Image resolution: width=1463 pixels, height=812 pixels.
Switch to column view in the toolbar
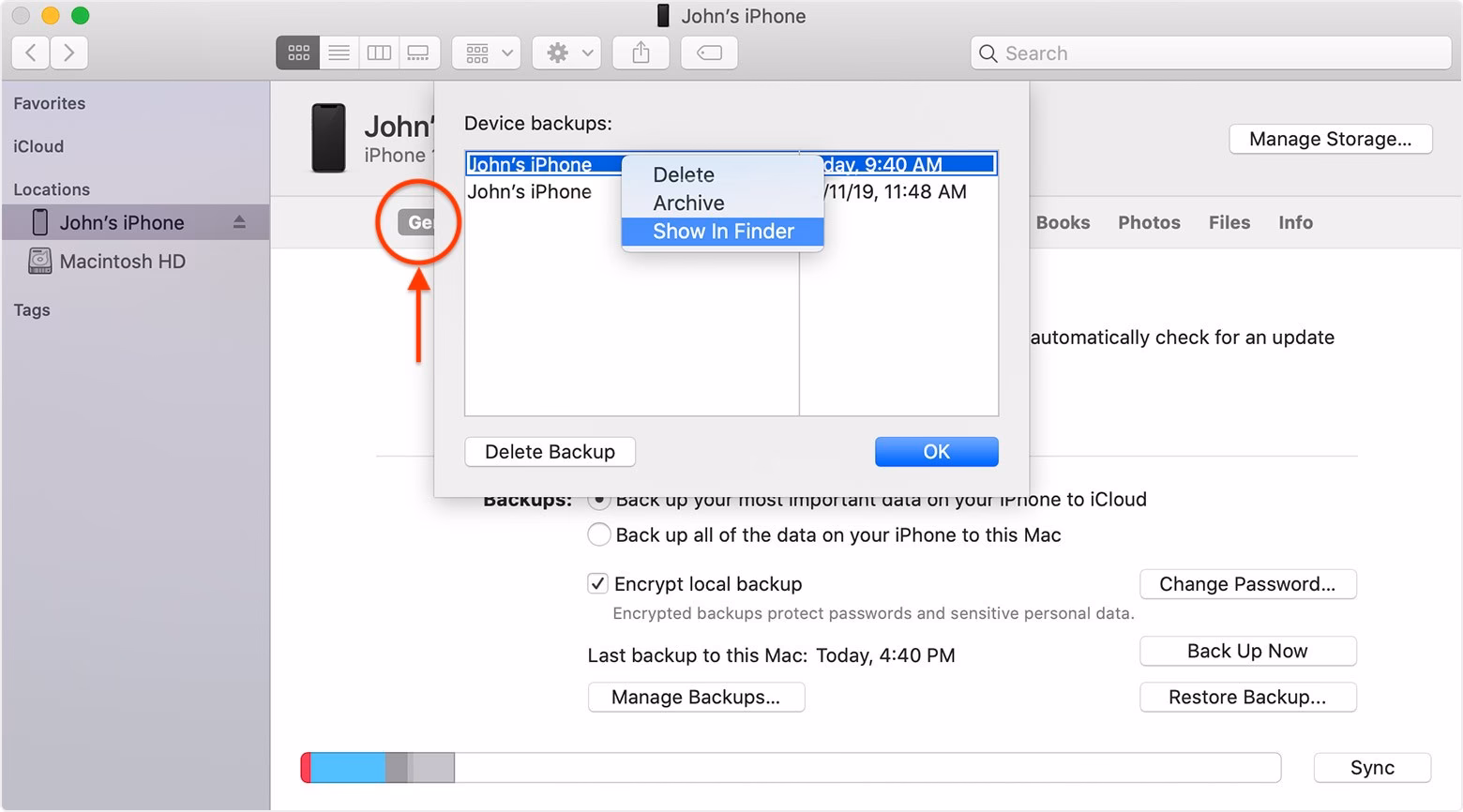click(379, 53)
